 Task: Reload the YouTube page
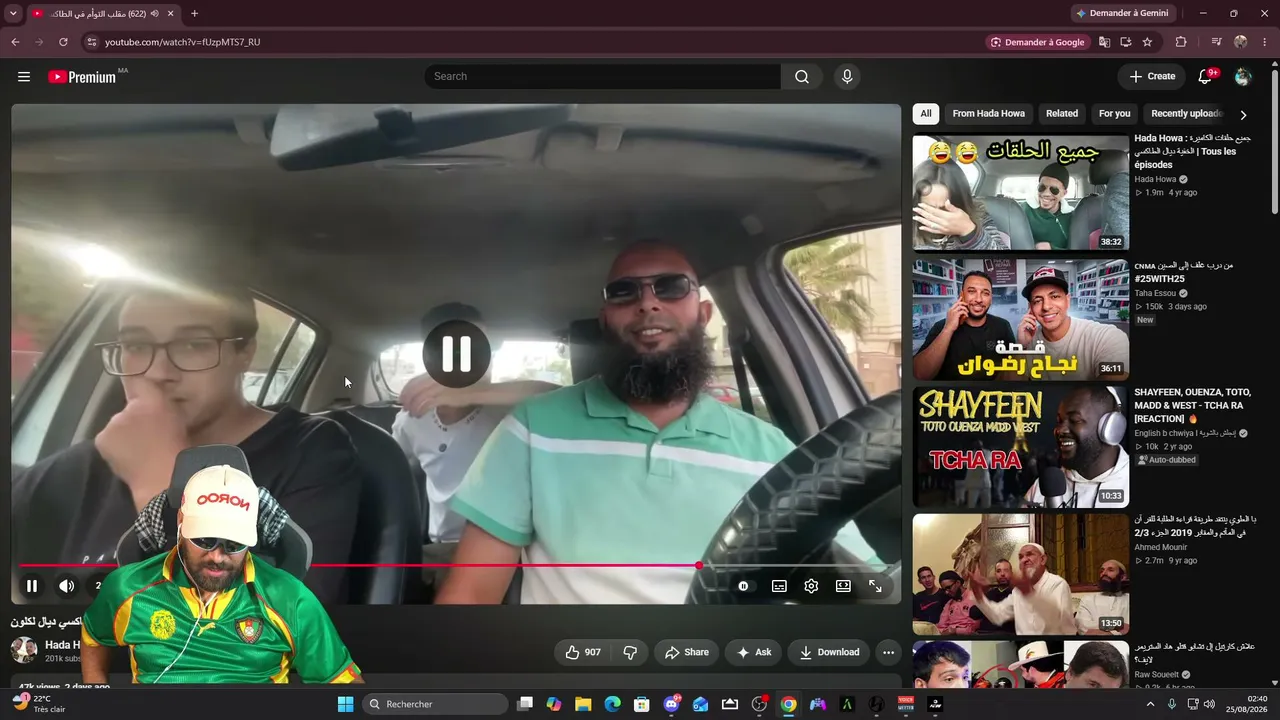tap(63, 42)
